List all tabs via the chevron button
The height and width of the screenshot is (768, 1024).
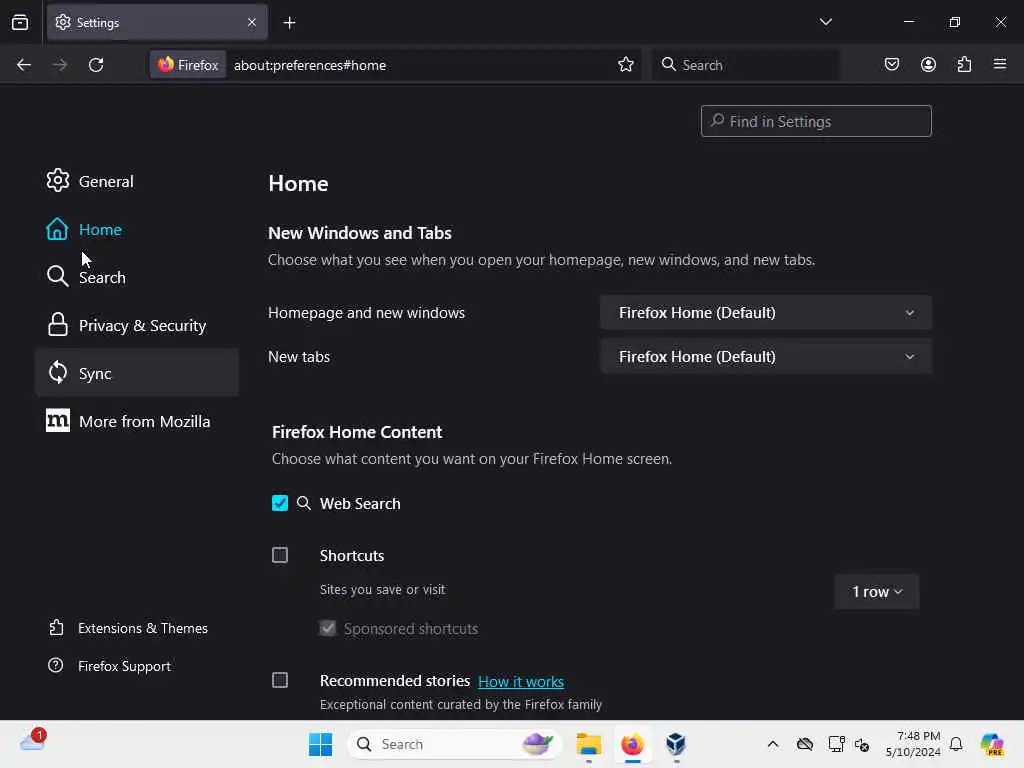coord(825,22)
